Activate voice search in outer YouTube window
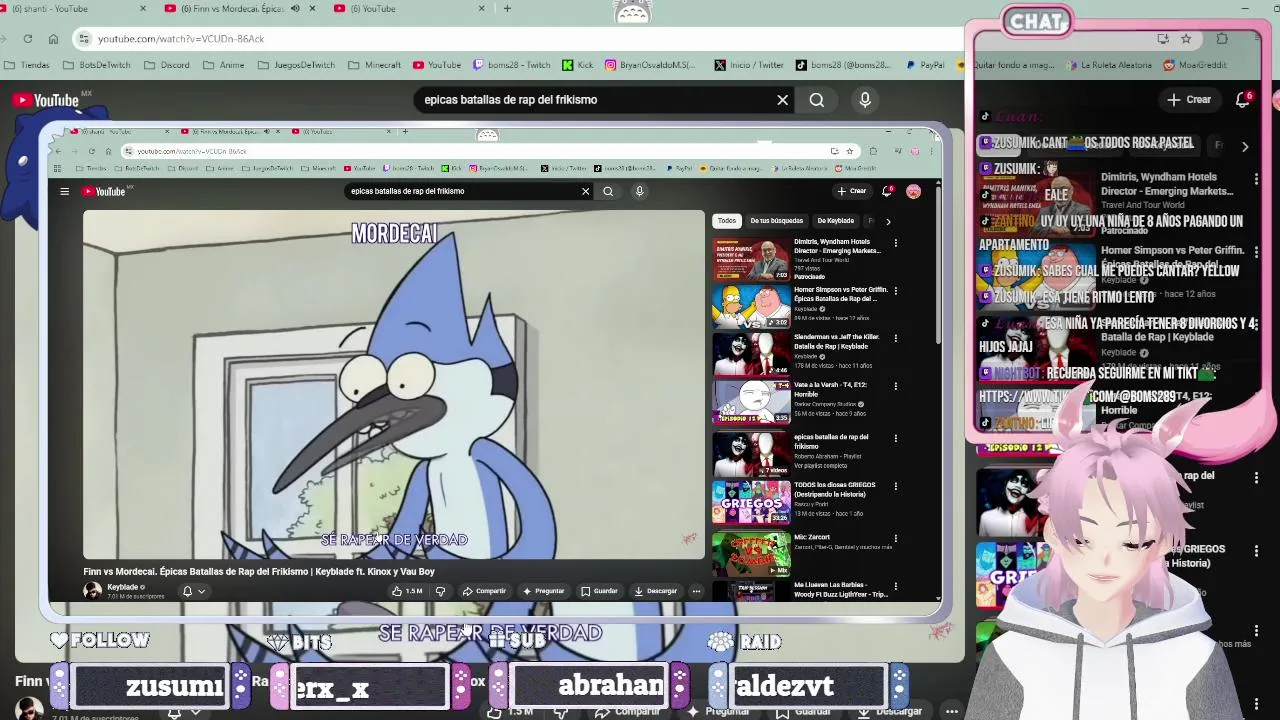The height and width of the screenshot is (720, 1280). tap(865, 100)
